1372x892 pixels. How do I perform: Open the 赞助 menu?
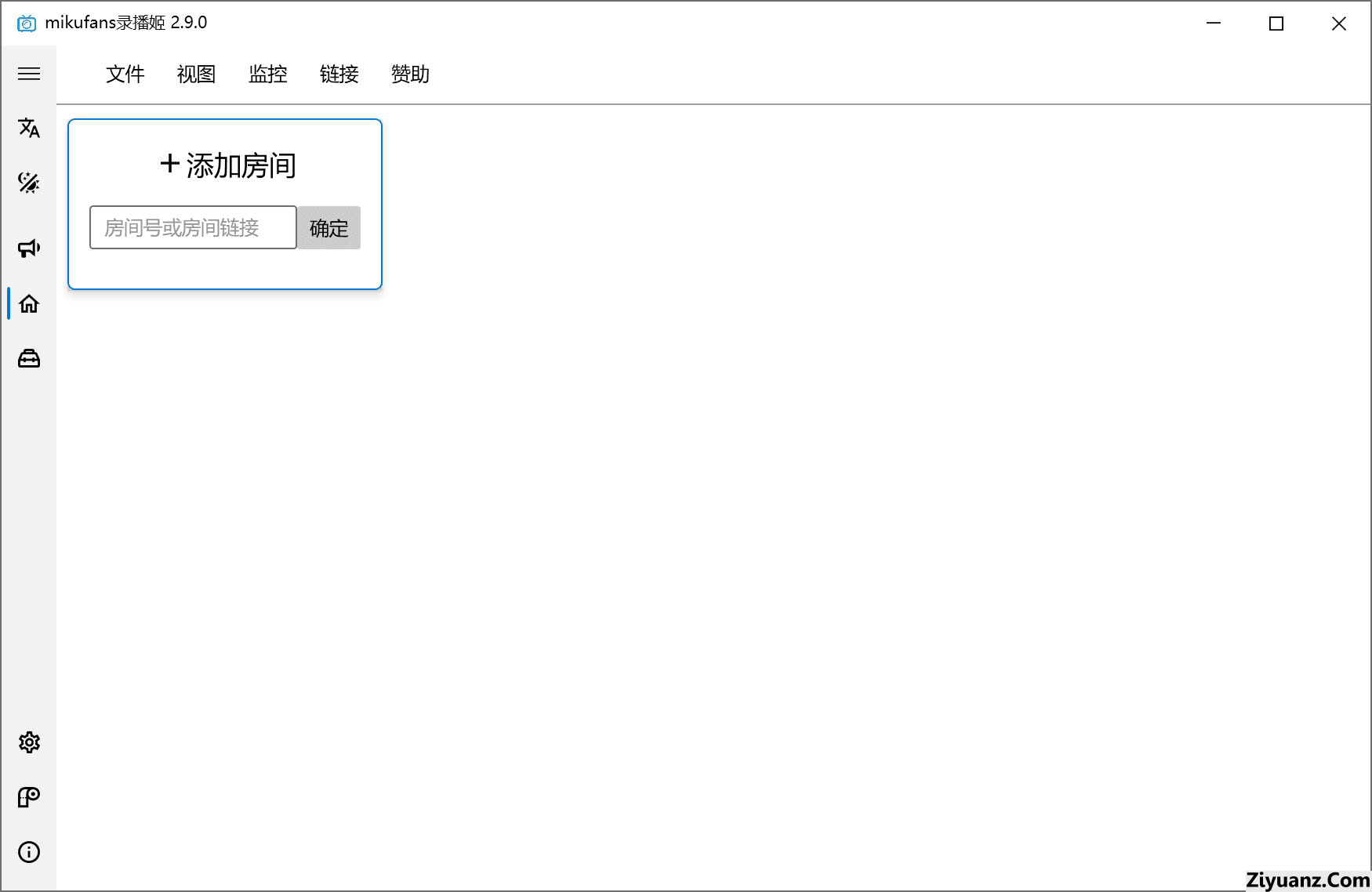pyautogui.click(x=410, y=74)
